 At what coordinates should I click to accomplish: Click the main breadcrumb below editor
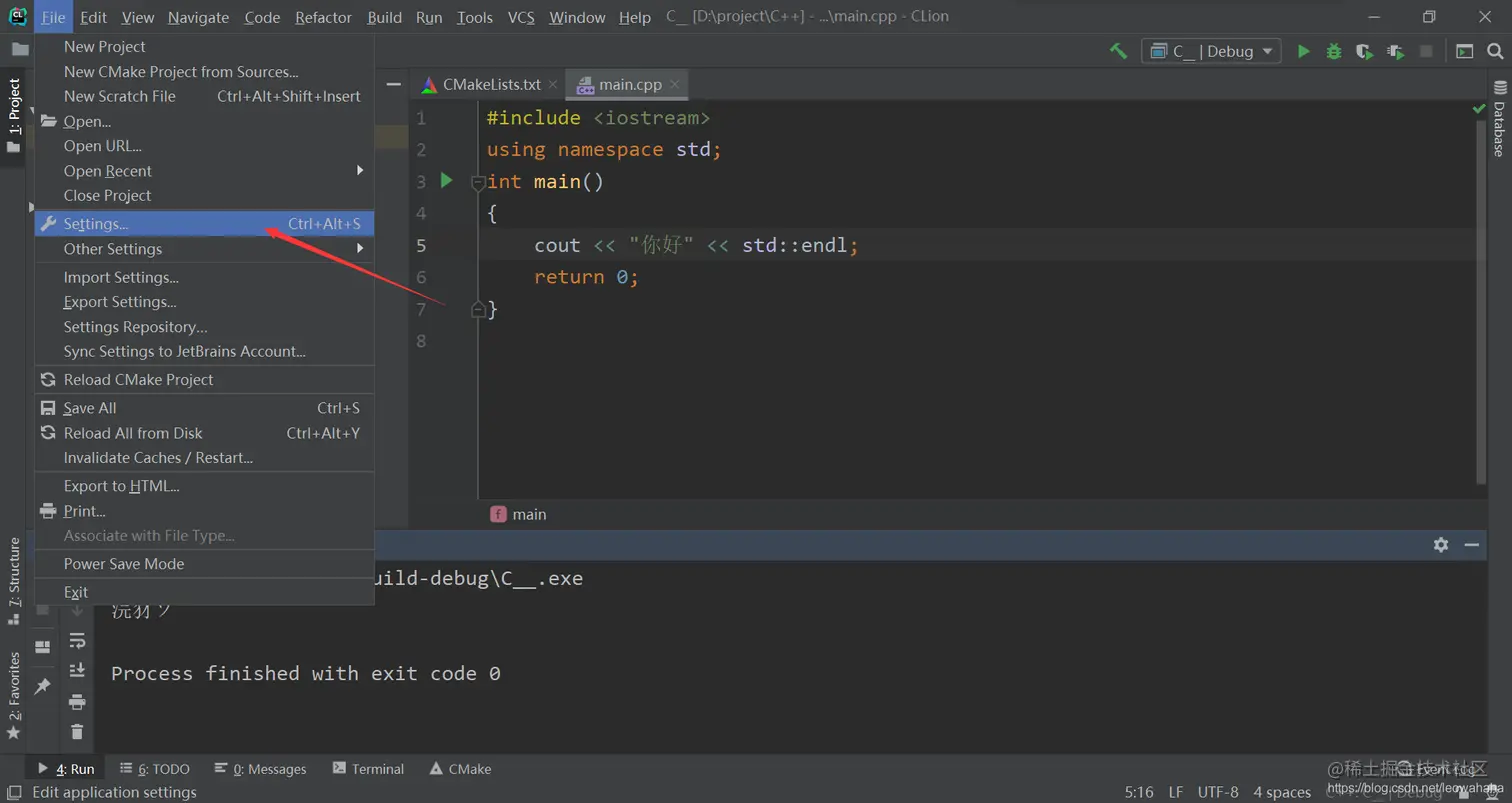(518, 514)
